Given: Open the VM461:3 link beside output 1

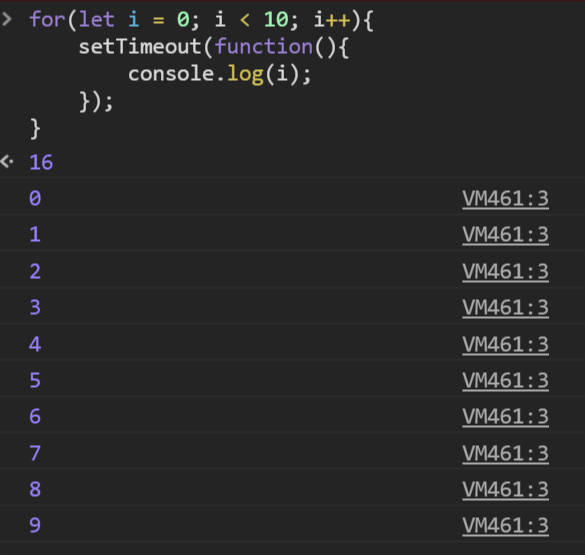Looking at the screenshot, I should (x=505, y=235).
